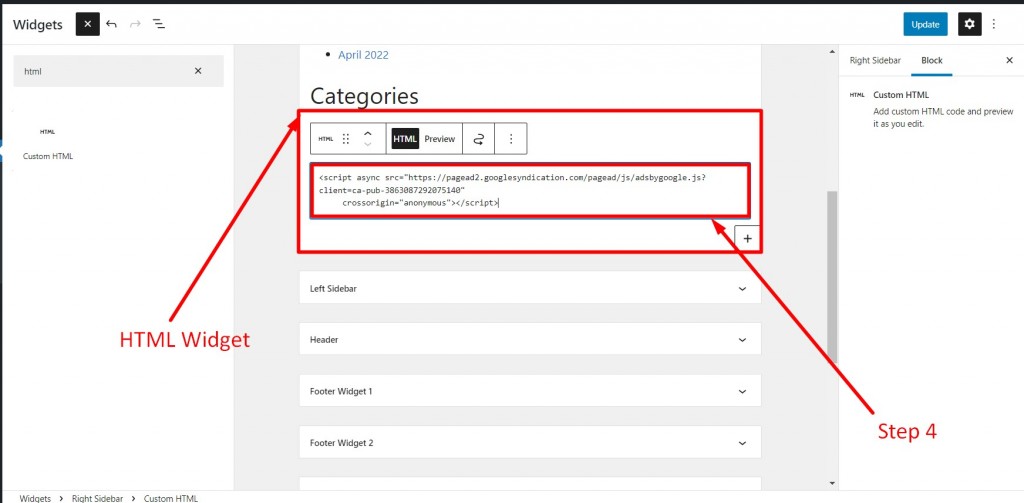Viewport: 1024px width, 503px height.
Task: Click inside the HTML code editor
Action: 530,190
